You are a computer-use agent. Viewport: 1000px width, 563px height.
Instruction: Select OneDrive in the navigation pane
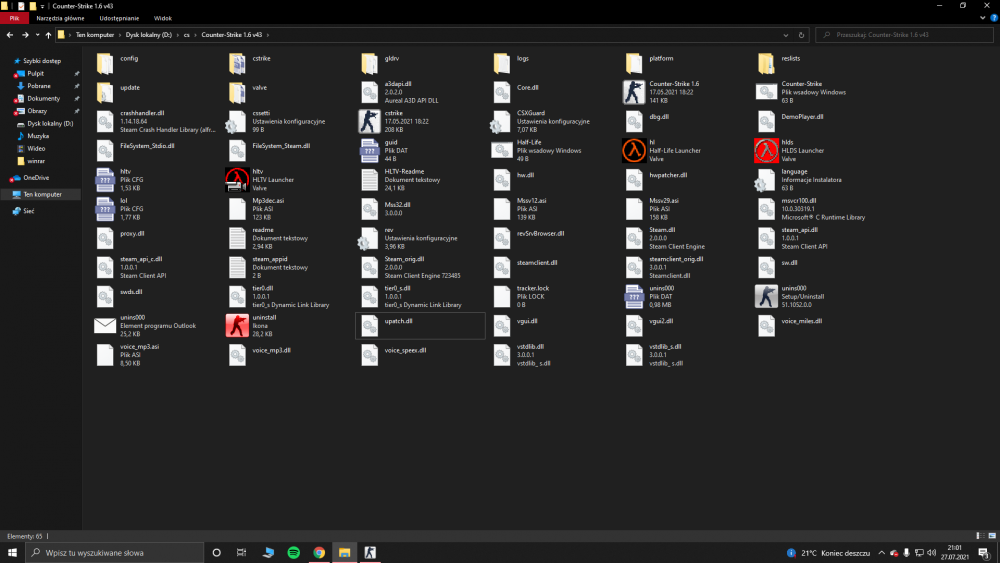tap(36, 177)
